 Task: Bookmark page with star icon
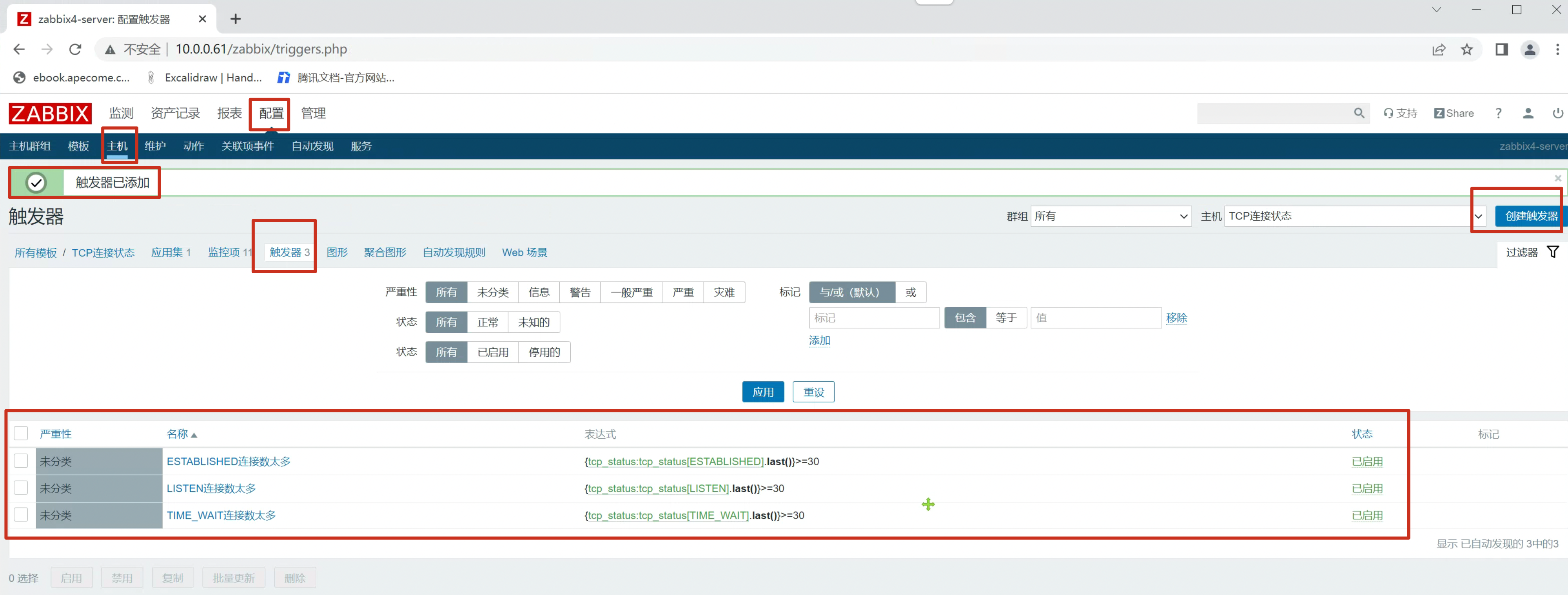(x=1466, y=49)
